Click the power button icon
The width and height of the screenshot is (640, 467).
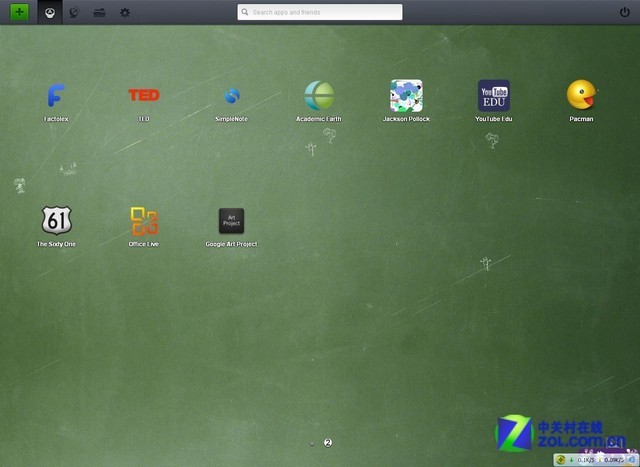tap(624, 12)
